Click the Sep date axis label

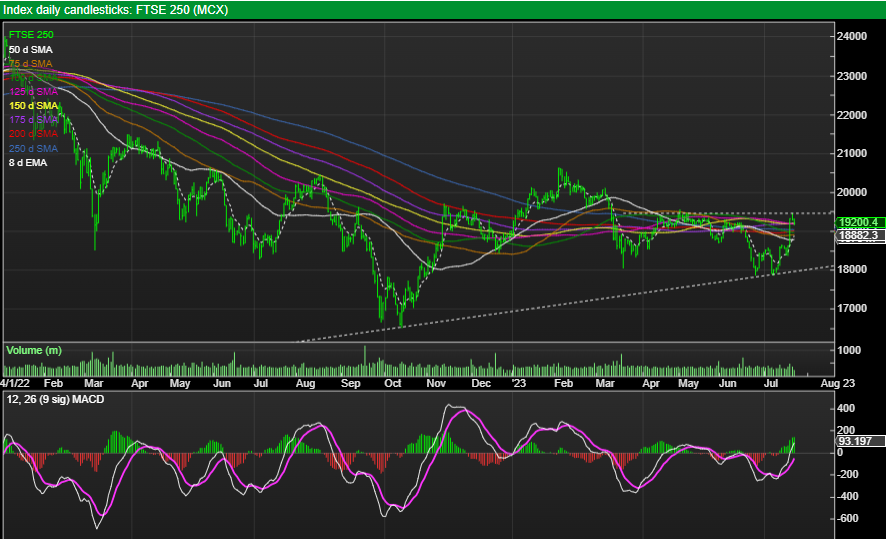click(x=350, y=383)
